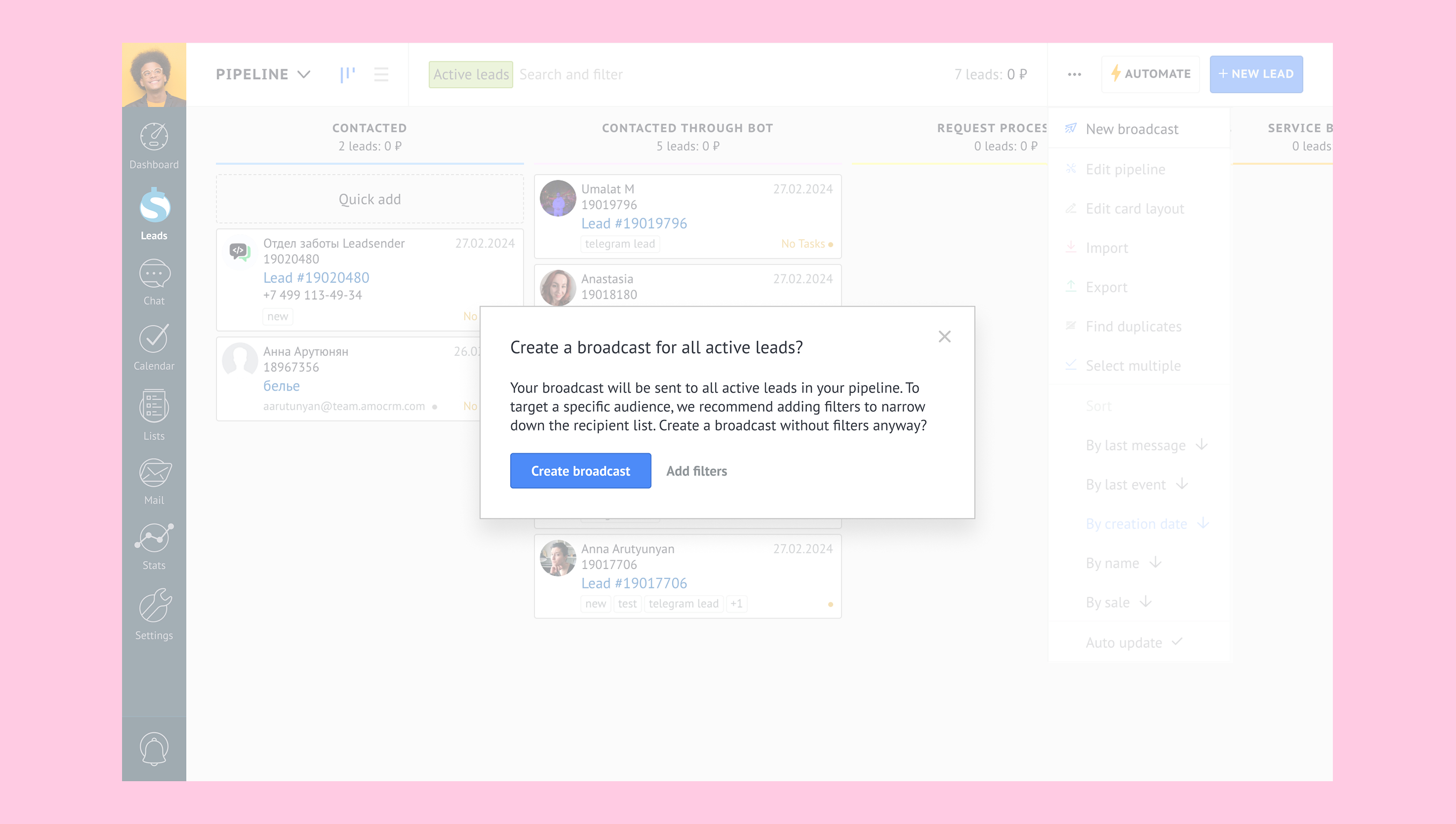Open Lead #19017706 link
This screenshot has height=824, width=1456.
click(x=633, y=583)
